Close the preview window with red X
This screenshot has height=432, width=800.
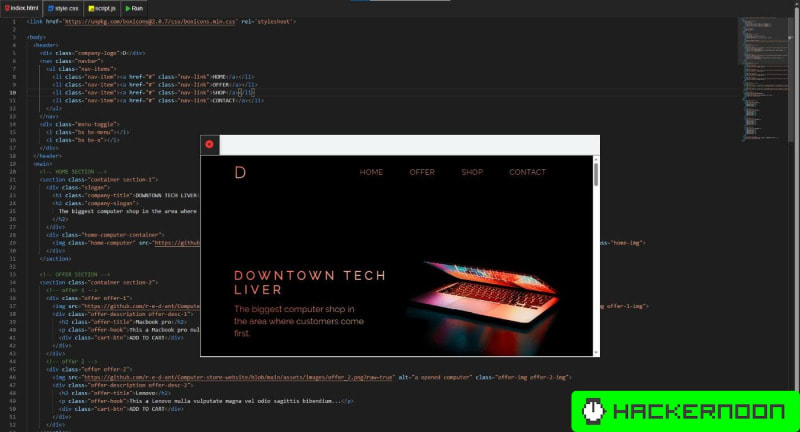point(209,144)
